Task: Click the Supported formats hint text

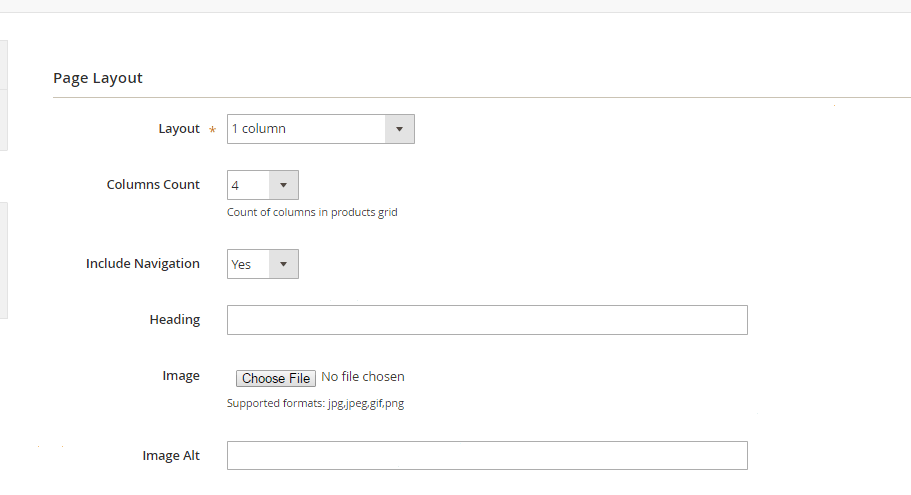Action: (x=315, y=404)
